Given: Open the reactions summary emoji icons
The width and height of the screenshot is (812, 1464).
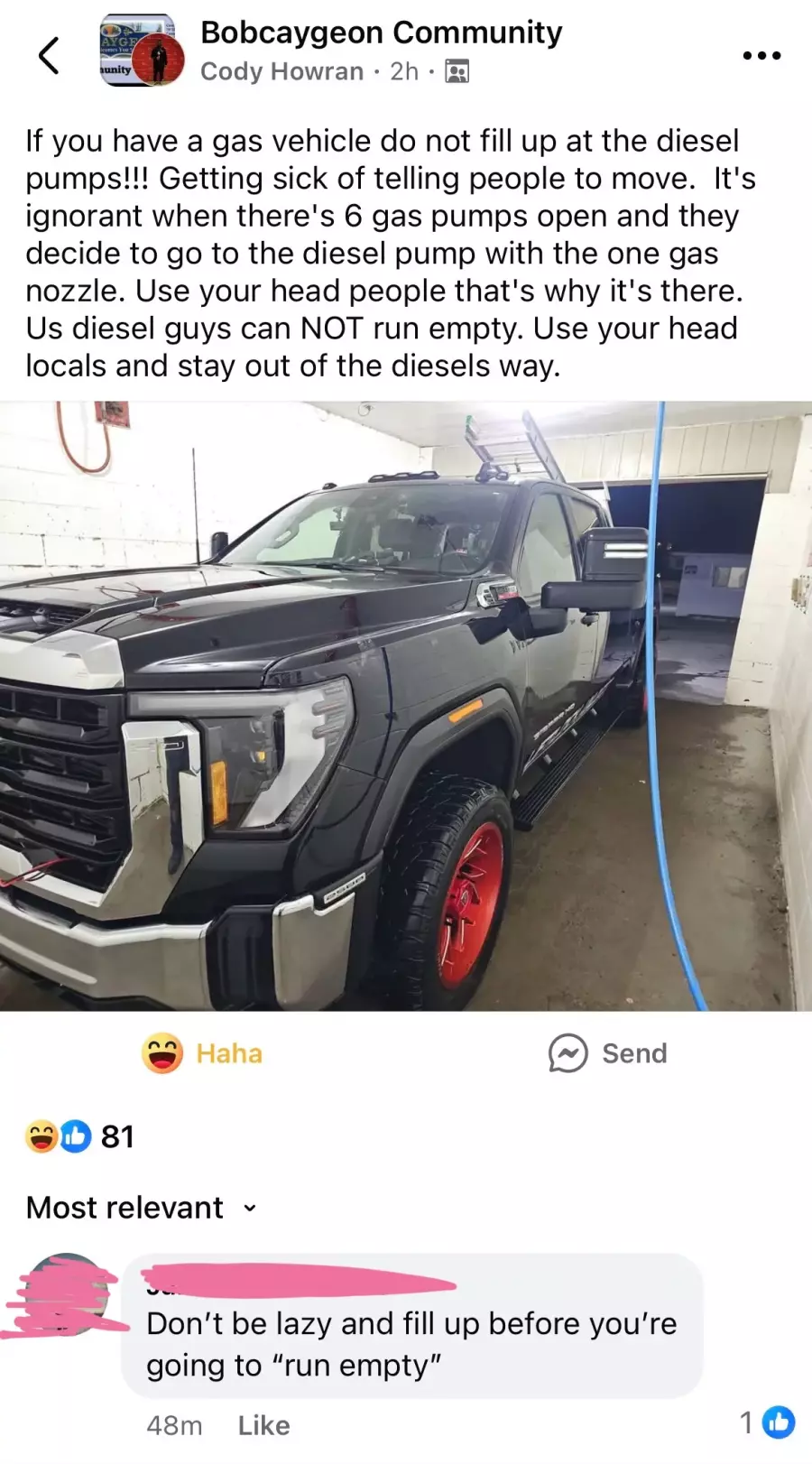Looking at the screenshot, I should (x=59, y=1136).
